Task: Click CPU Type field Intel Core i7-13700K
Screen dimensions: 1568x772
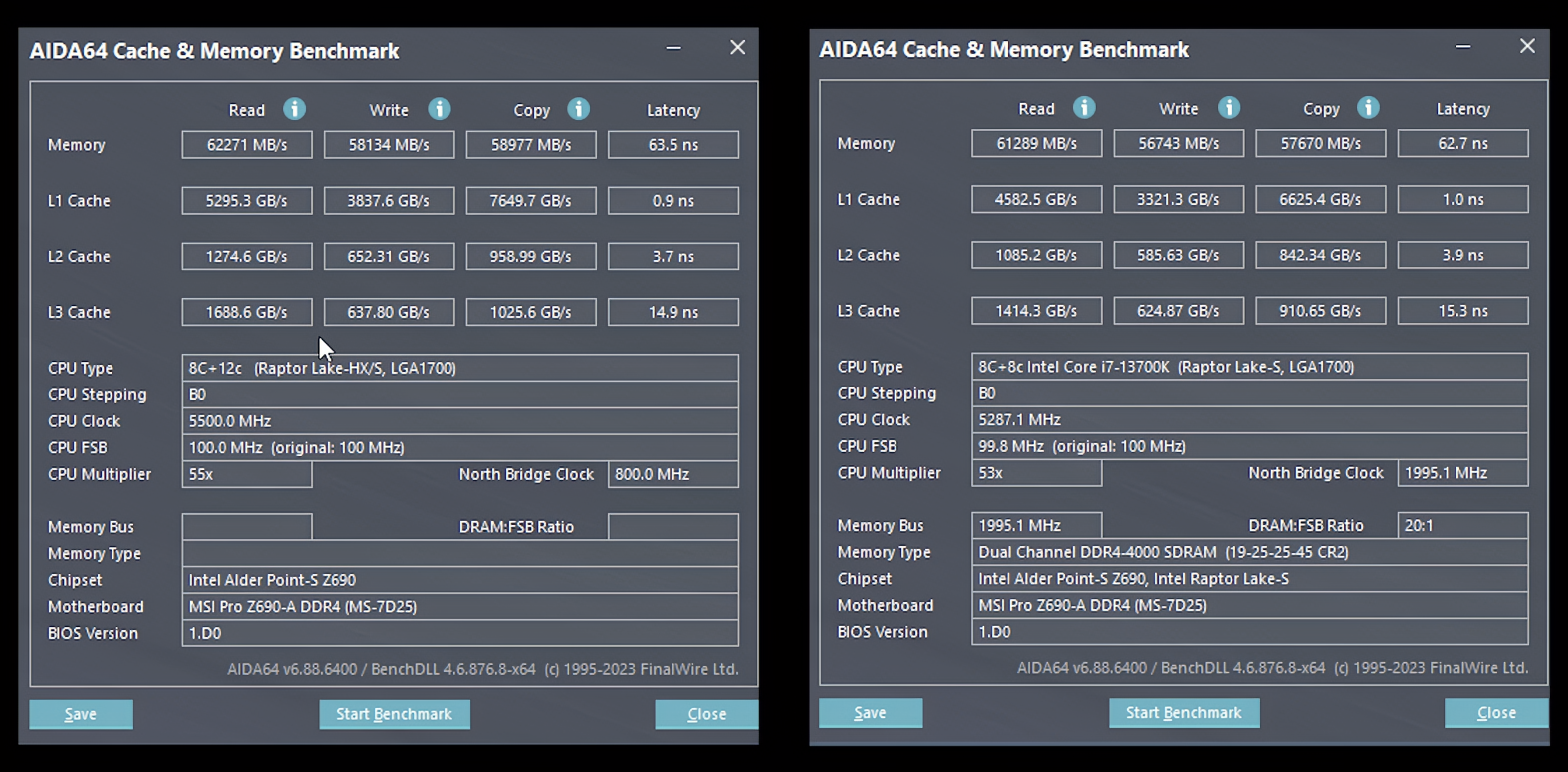Action: point(1249,367)
